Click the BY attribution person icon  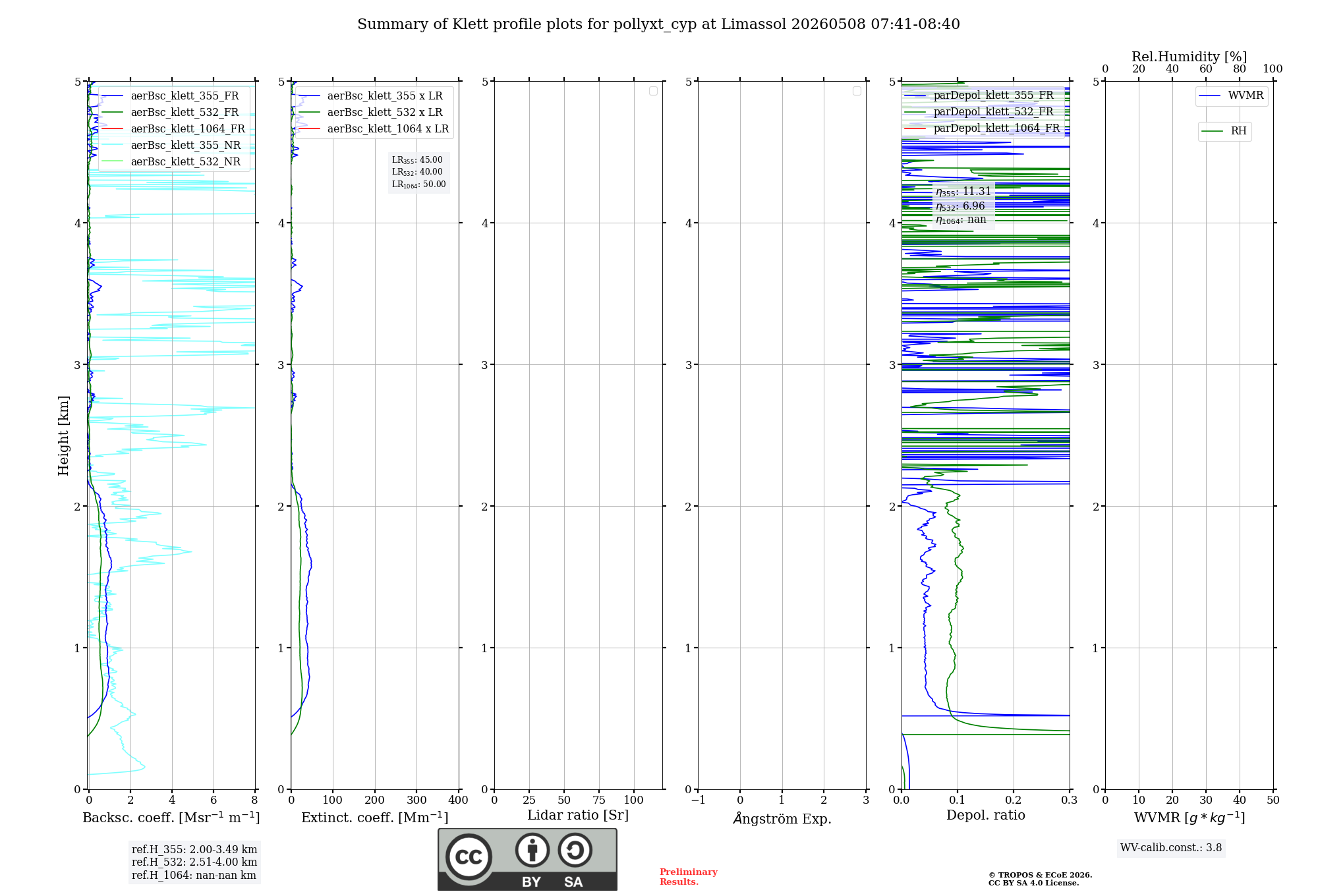tap(532, 850)
